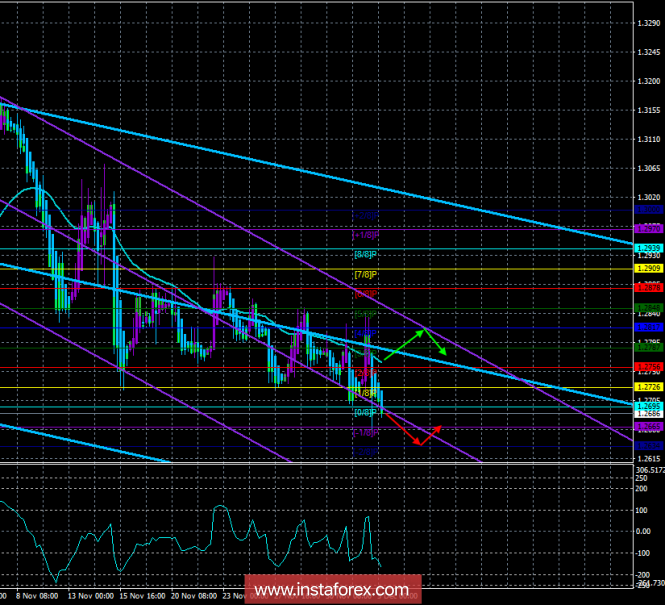Select the purple 1.2970 price tag

(x=649, y=229)
